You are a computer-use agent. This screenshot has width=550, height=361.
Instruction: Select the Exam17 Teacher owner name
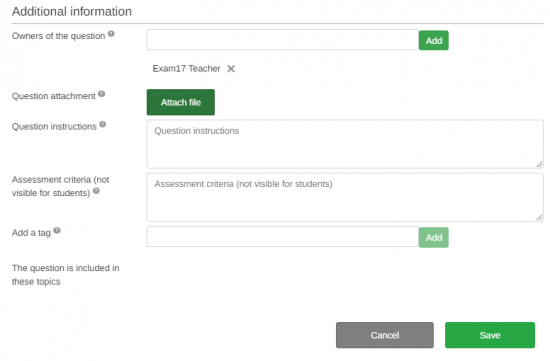pos(186,68)
